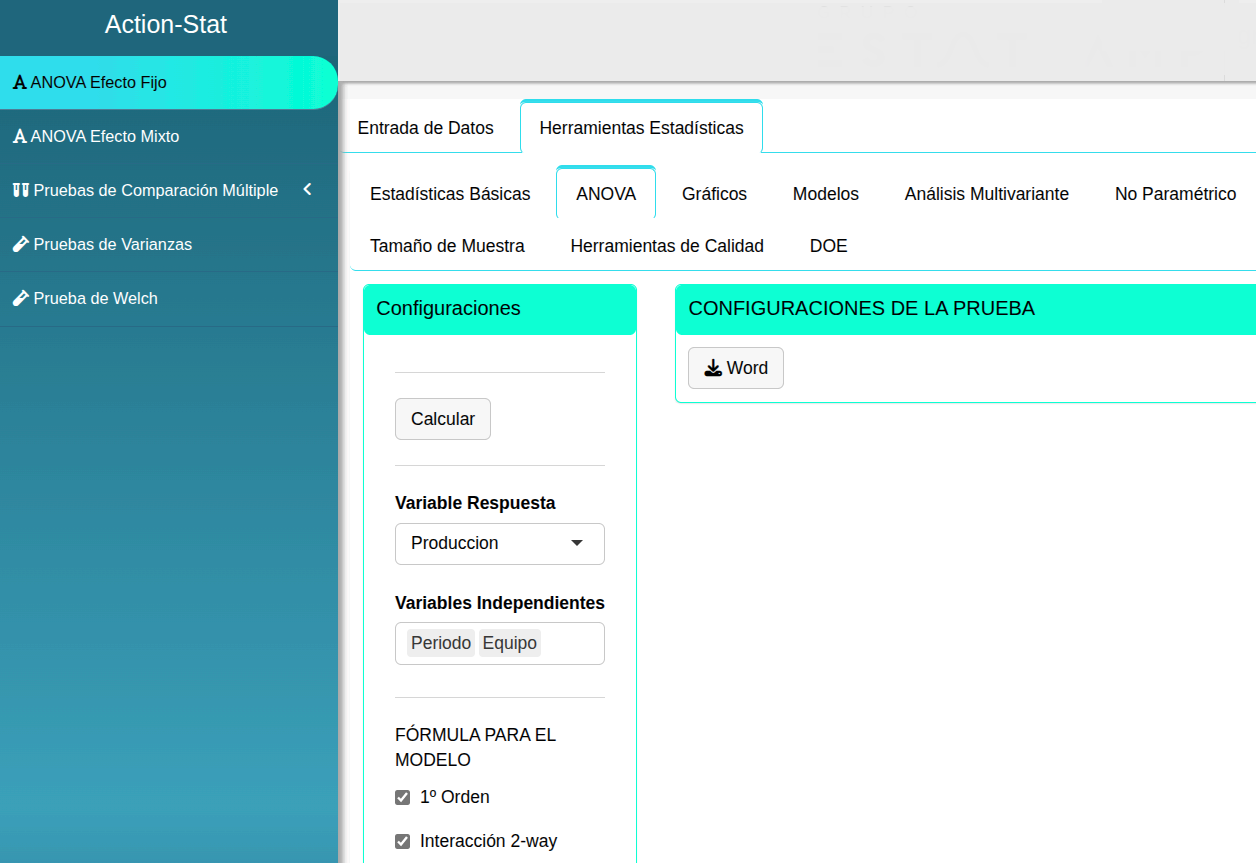Go to the Gráficos tab
The width and height of the screenshot is (1256, 863).
[x=714, y=194]
